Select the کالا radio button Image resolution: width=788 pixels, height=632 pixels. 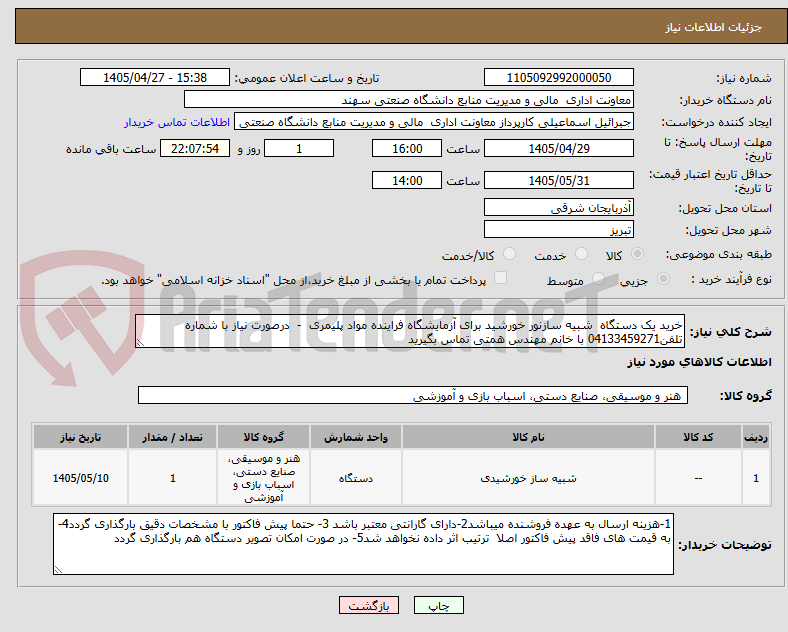pos(637,254)
